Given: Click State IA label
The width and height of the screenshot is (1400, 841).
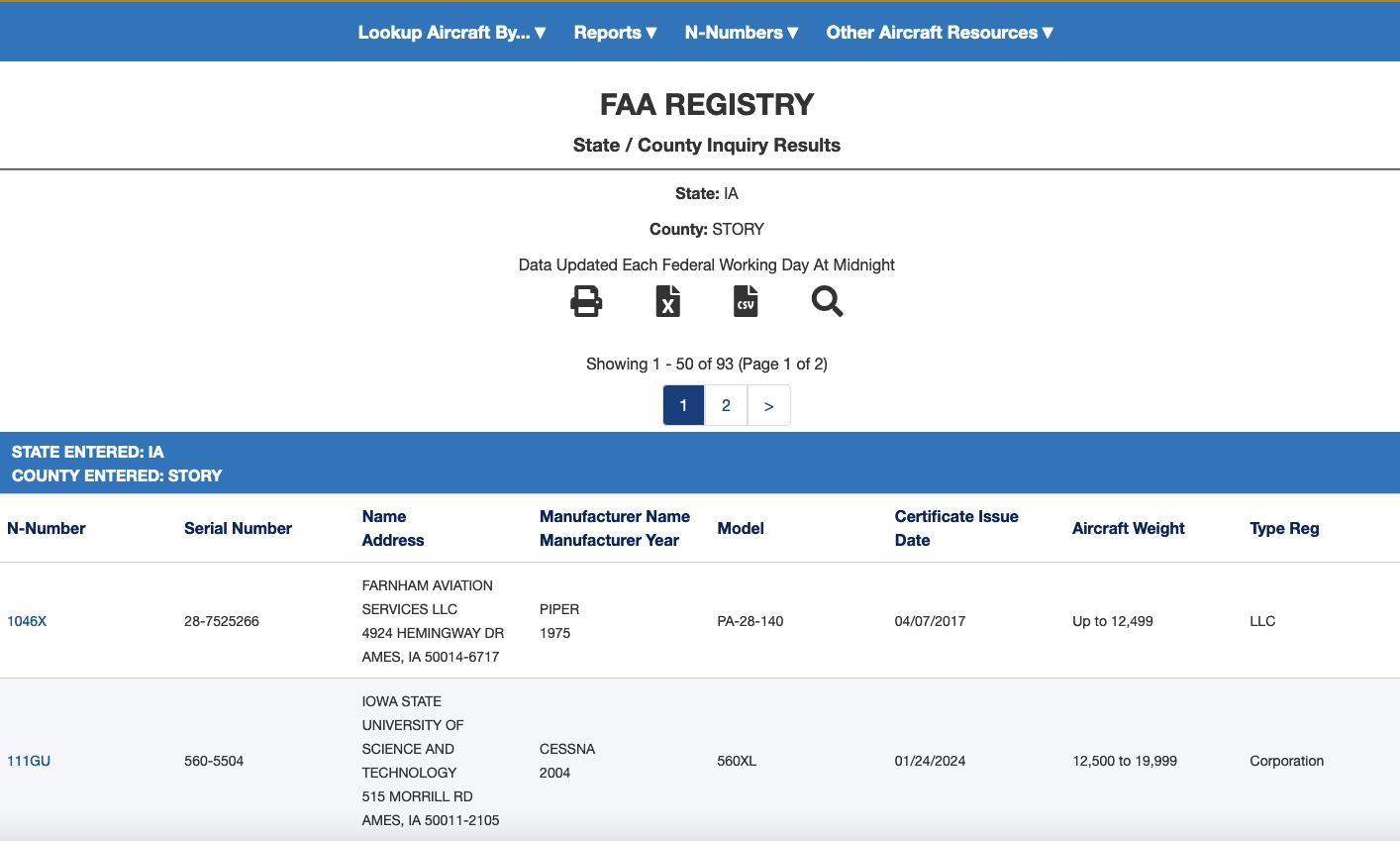Looking at the screenshot, I should click(707, 193).
